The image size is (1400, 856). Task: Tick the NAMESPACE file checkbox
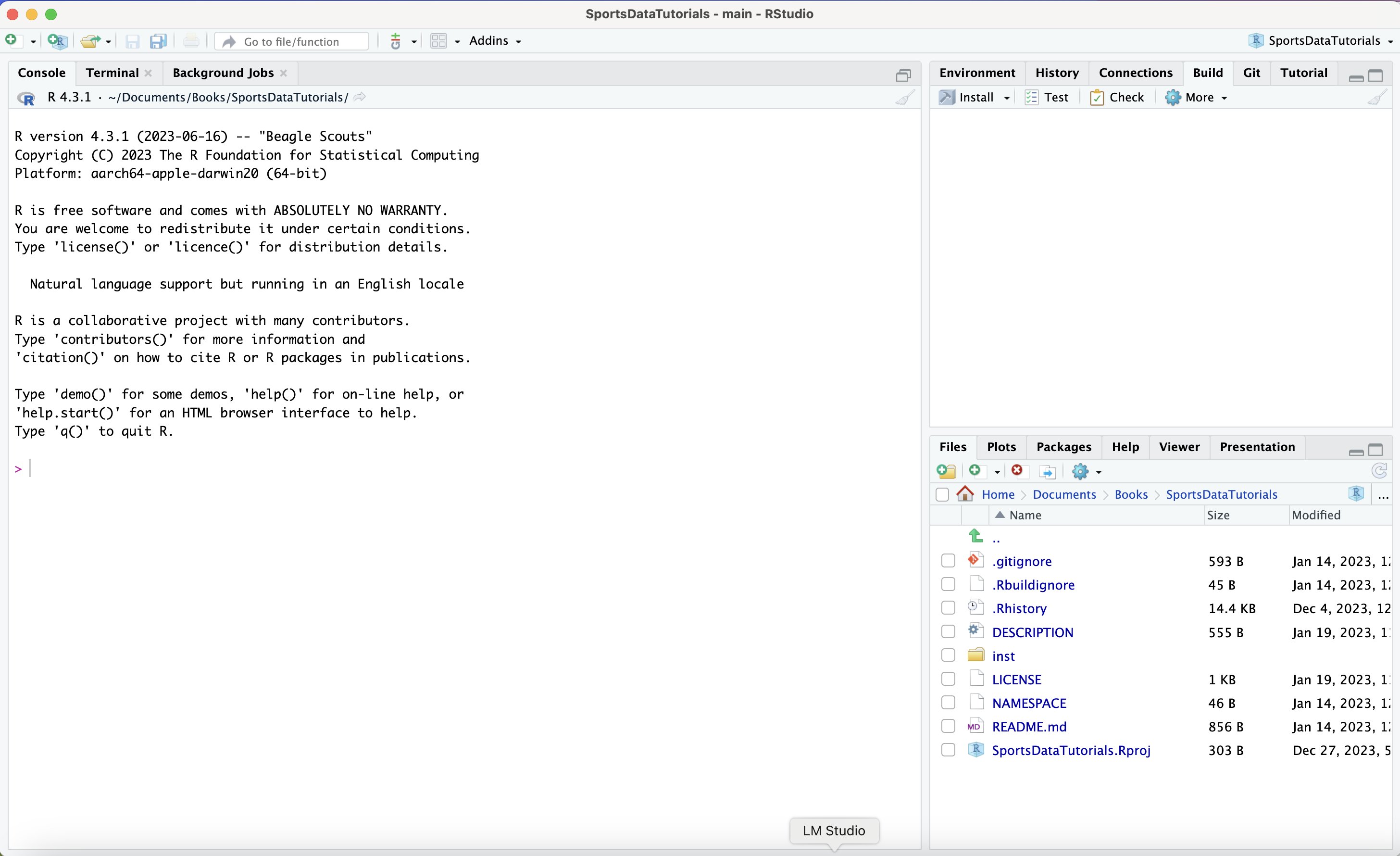(x=948, y=703)
